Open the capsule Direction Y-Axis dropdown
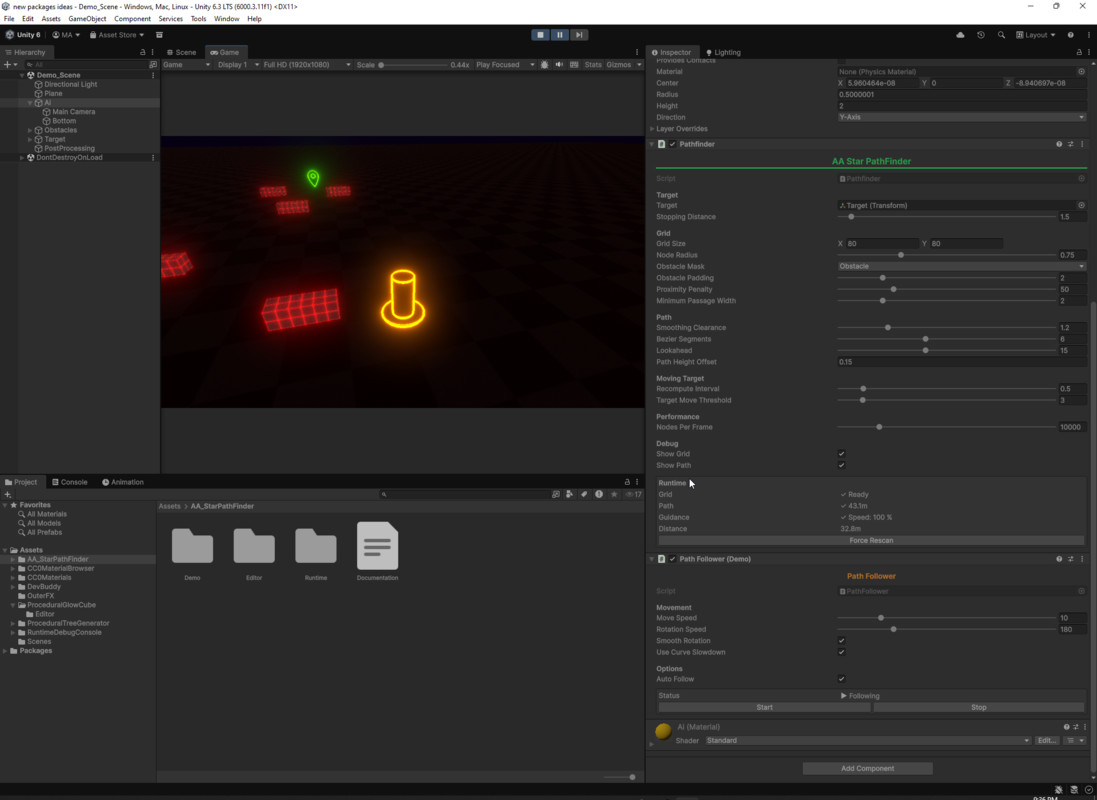This screenshot has width=1097, height=800. 961,118
